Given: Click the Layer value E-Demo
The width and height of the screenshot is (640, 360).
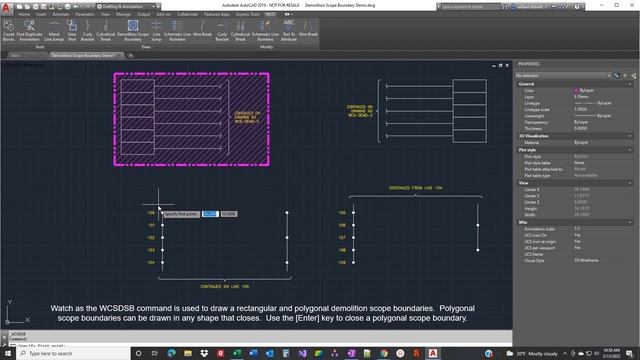Looking at the screenshot, I should [x=581, y=97].
